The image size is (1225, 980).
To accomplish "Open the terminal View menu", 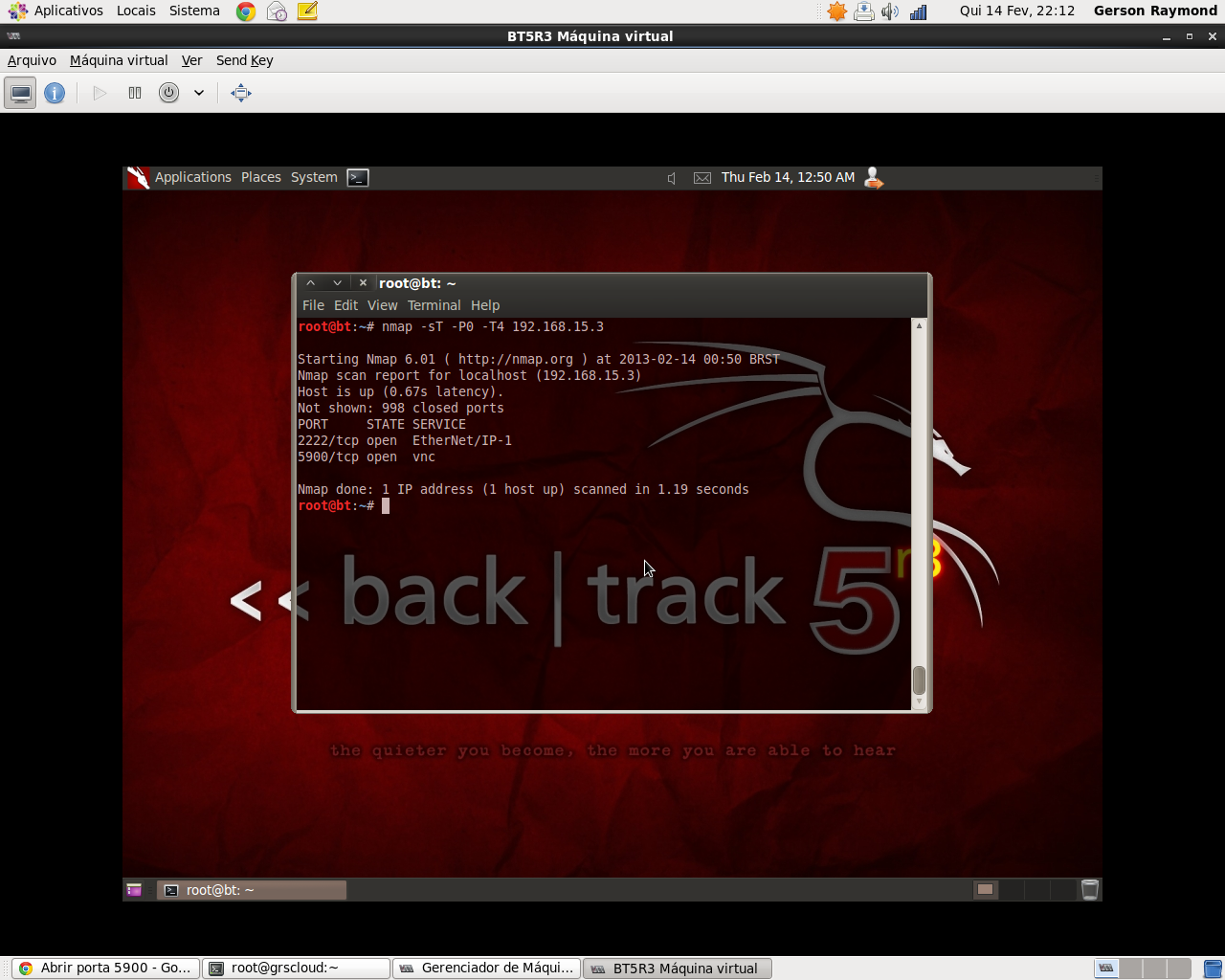I will point(382,305).
